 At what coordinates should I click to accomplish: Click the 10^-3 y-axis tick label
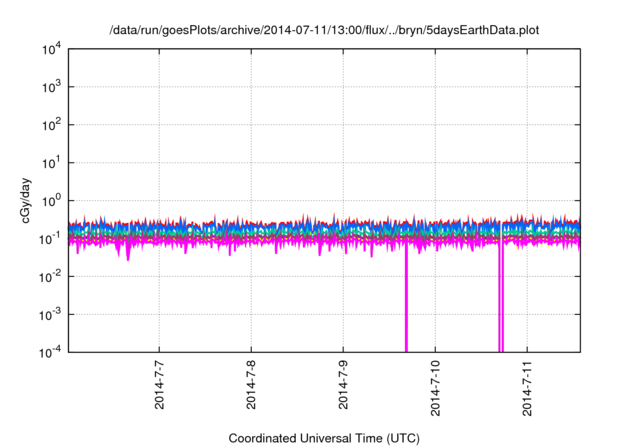(50, 315)
